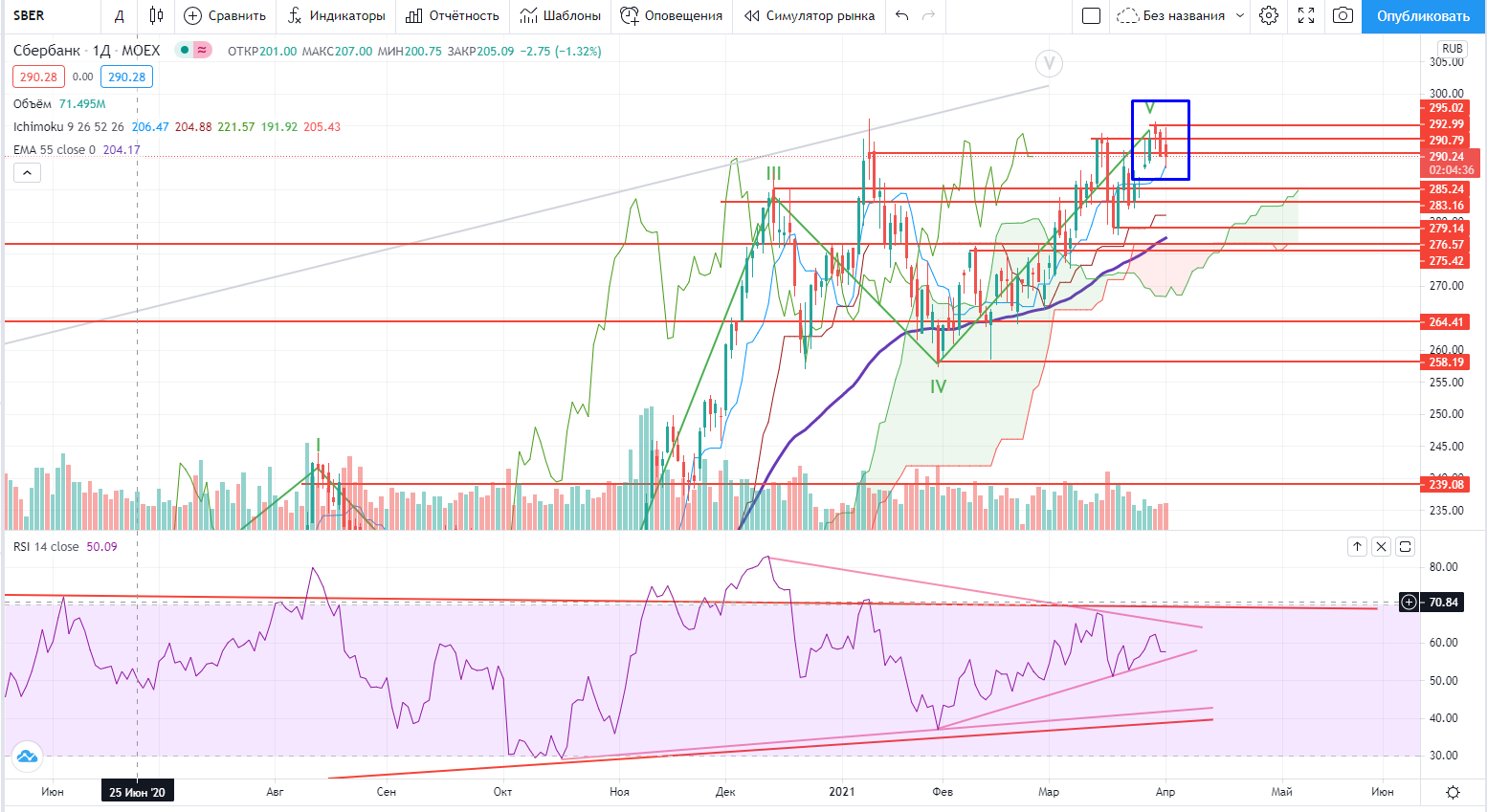
Task: Click the undo arrow in the toolbar
Action: tap(901, 15)
